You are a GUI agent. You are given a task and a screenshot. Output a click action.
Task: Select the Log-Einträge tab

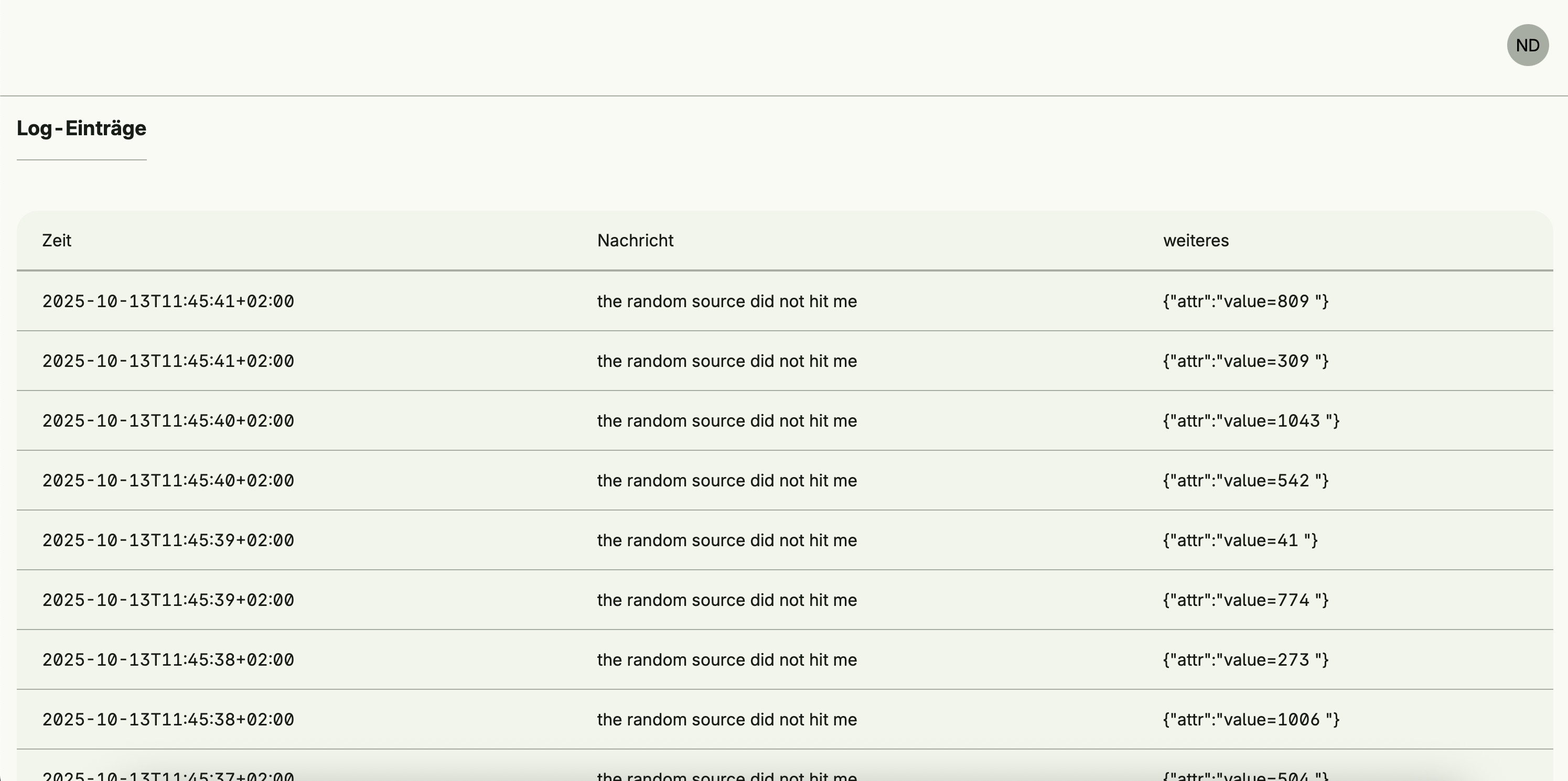(82, 128)
